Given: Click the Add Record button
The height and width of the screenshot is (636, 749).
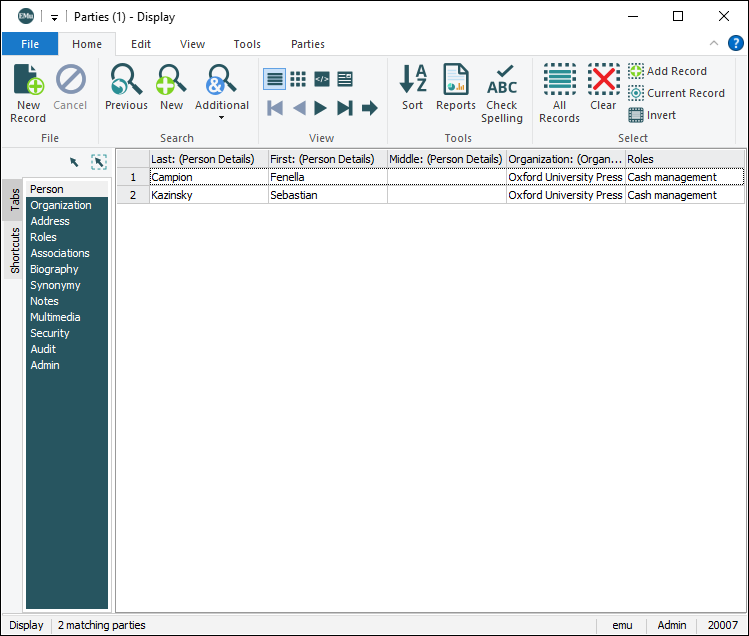Looking at the screenshot, I should 667,71.
